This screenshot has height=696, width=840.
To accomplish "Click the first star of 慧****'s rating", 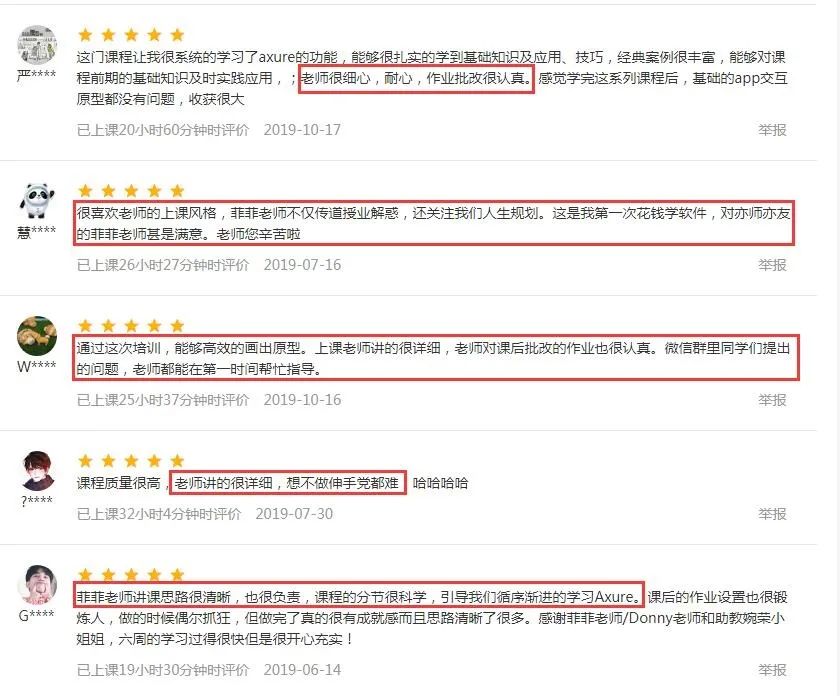I will [x=85, y=191].
